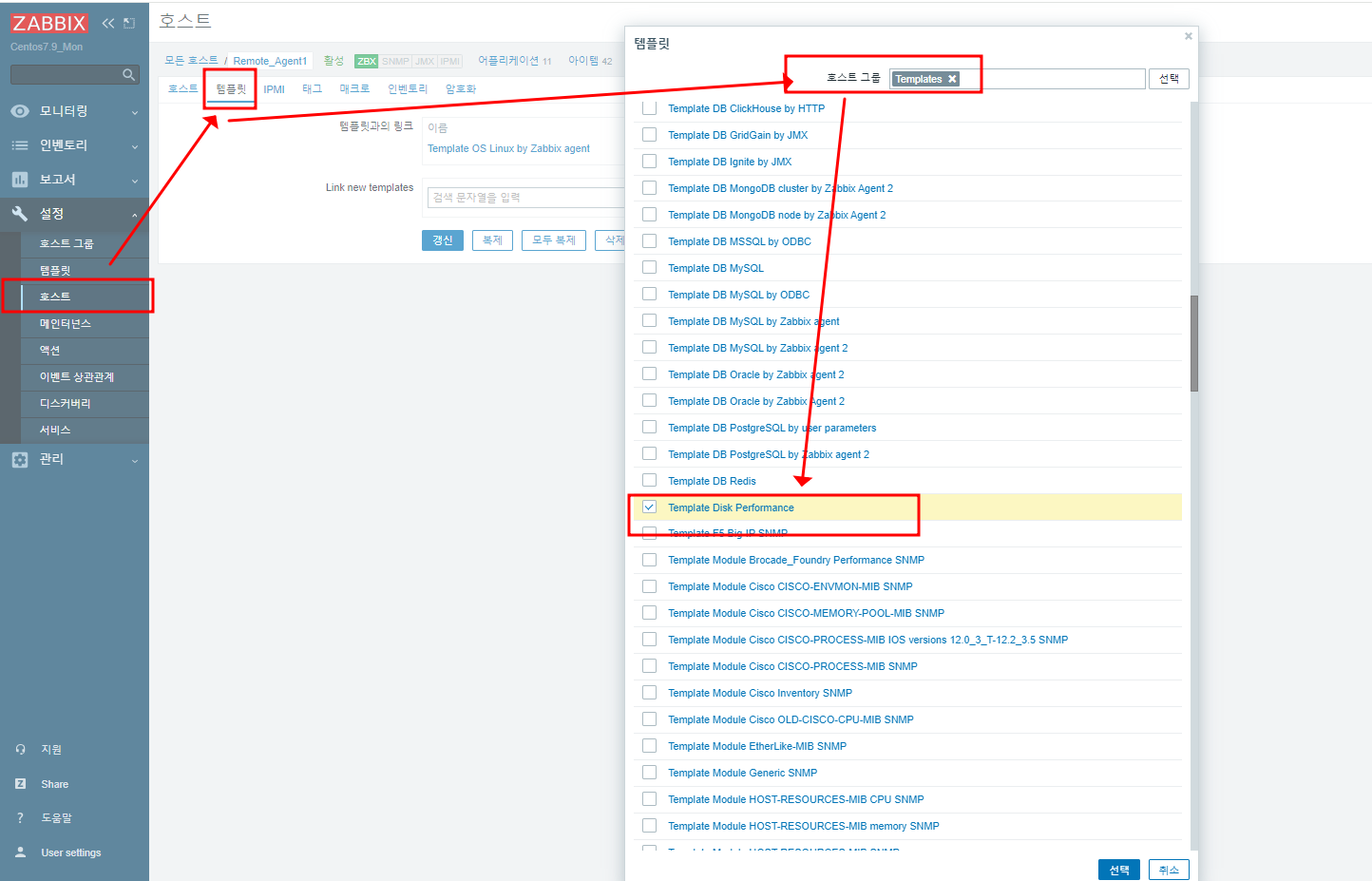This screenshot has width=1372, height=881.
Task: Open the 태그 tab
Action: point(312,88)
